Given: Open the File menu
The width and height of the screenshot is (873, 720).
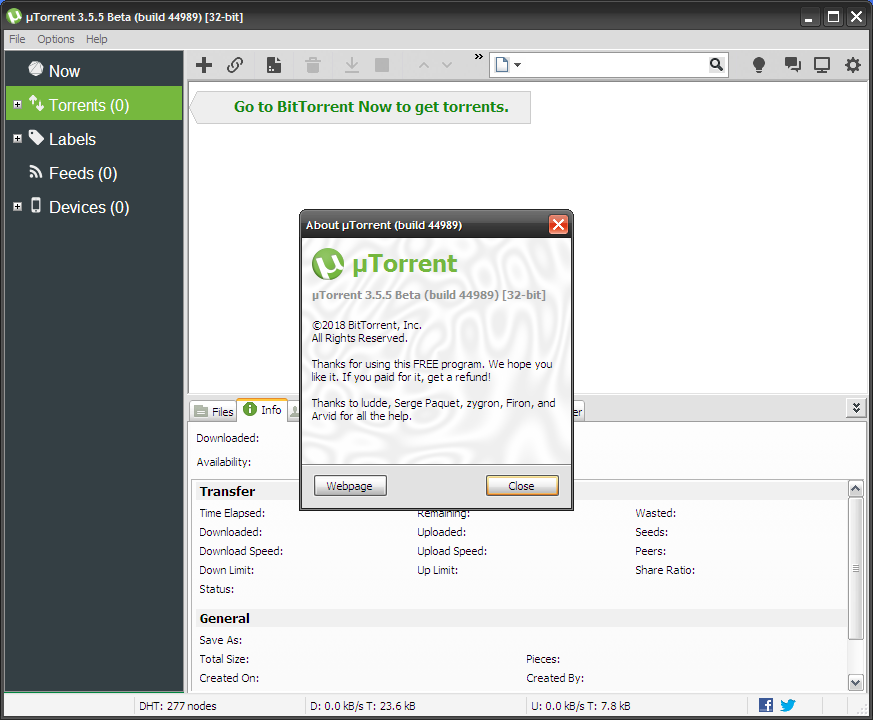Looking at the screenshot, I should [x=17, y=39].
